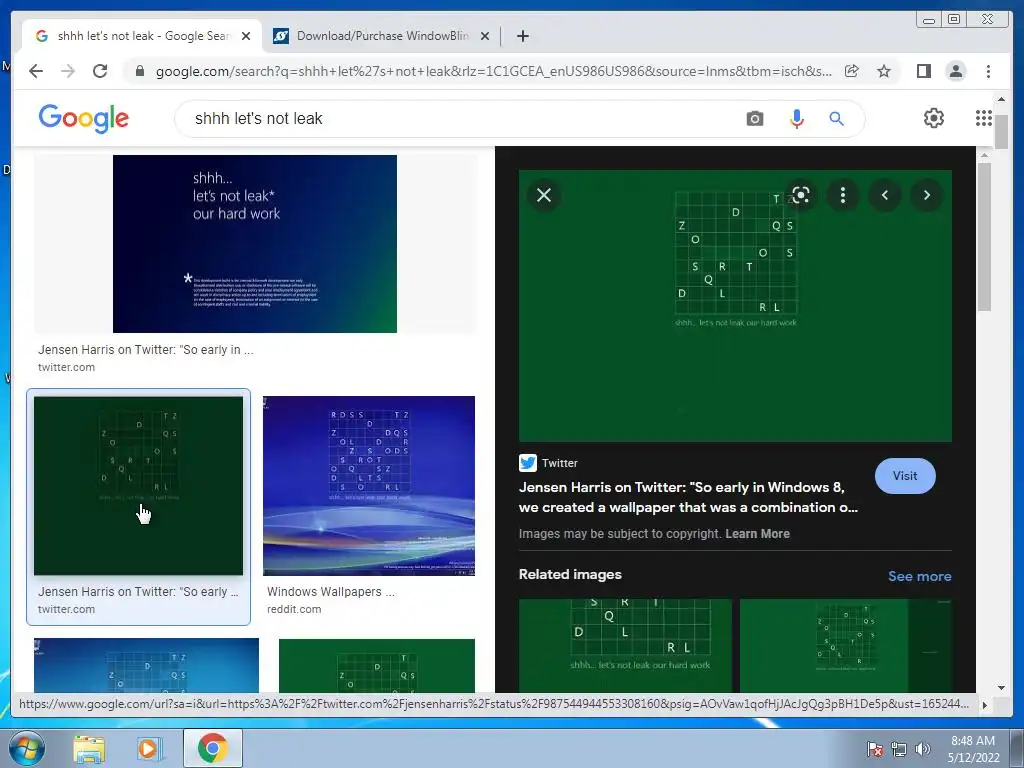Image resolution: width=1024 pixels, height=768 pixels.
Task: Click Learn More copyright link
Action: 757,534
